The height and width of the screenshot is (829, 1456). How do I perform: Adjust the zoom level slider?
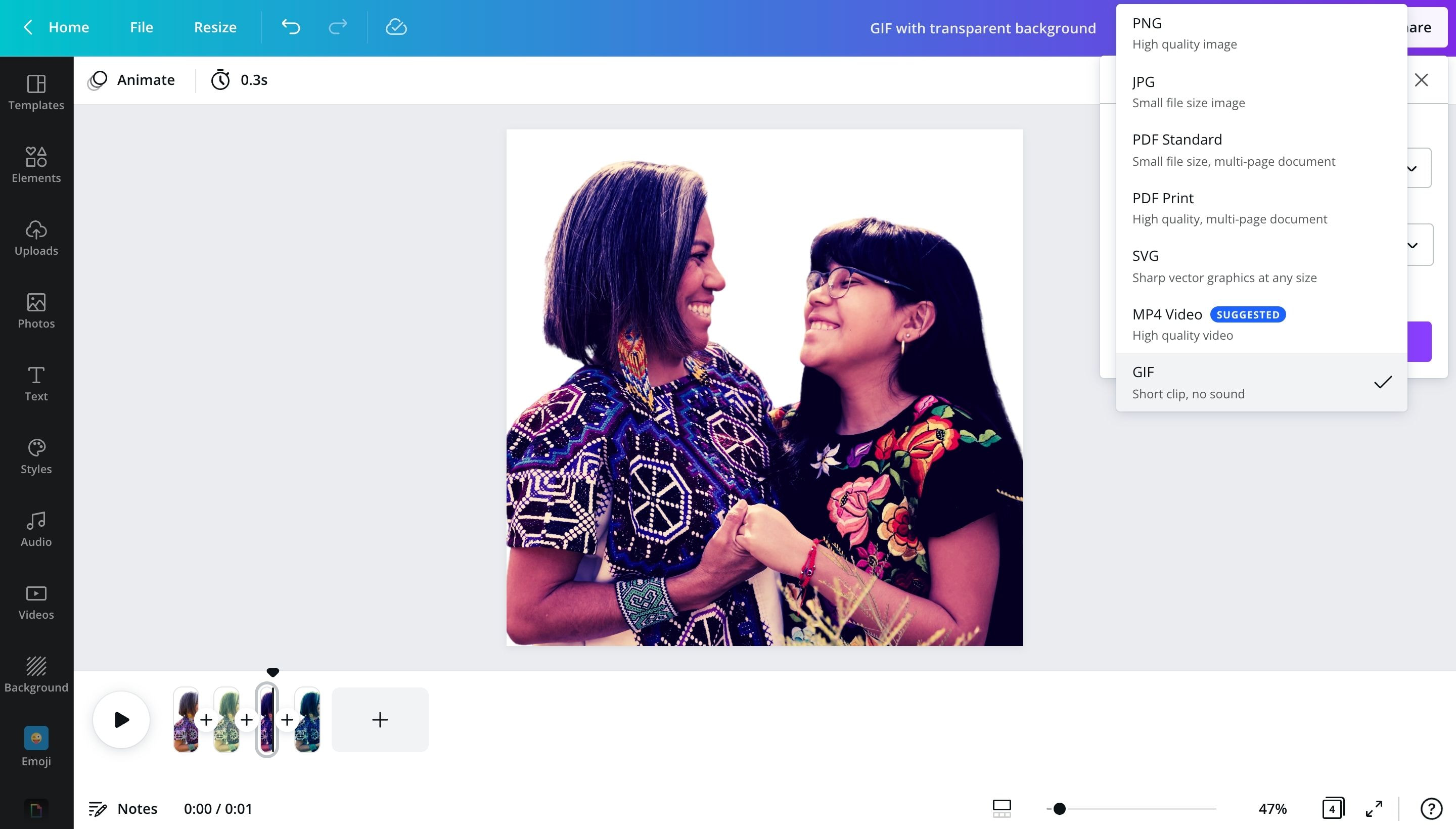point(1059,808)
